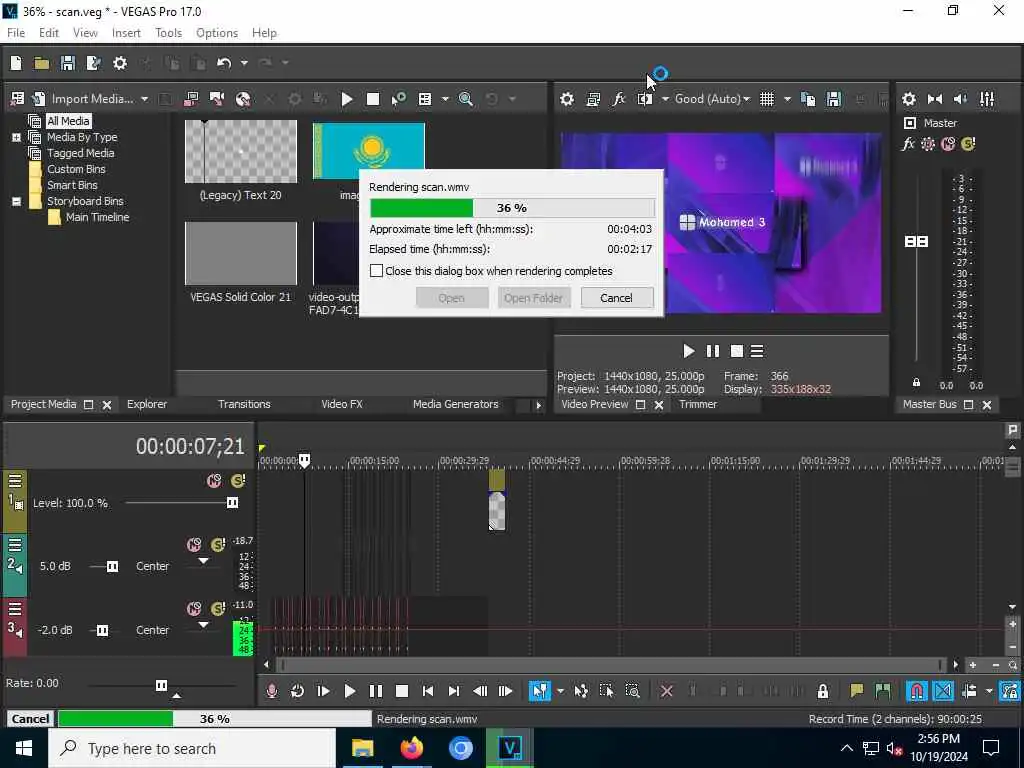Open mixing console sliders icon
Screen dimensions: 1024x768
point(987,99)
